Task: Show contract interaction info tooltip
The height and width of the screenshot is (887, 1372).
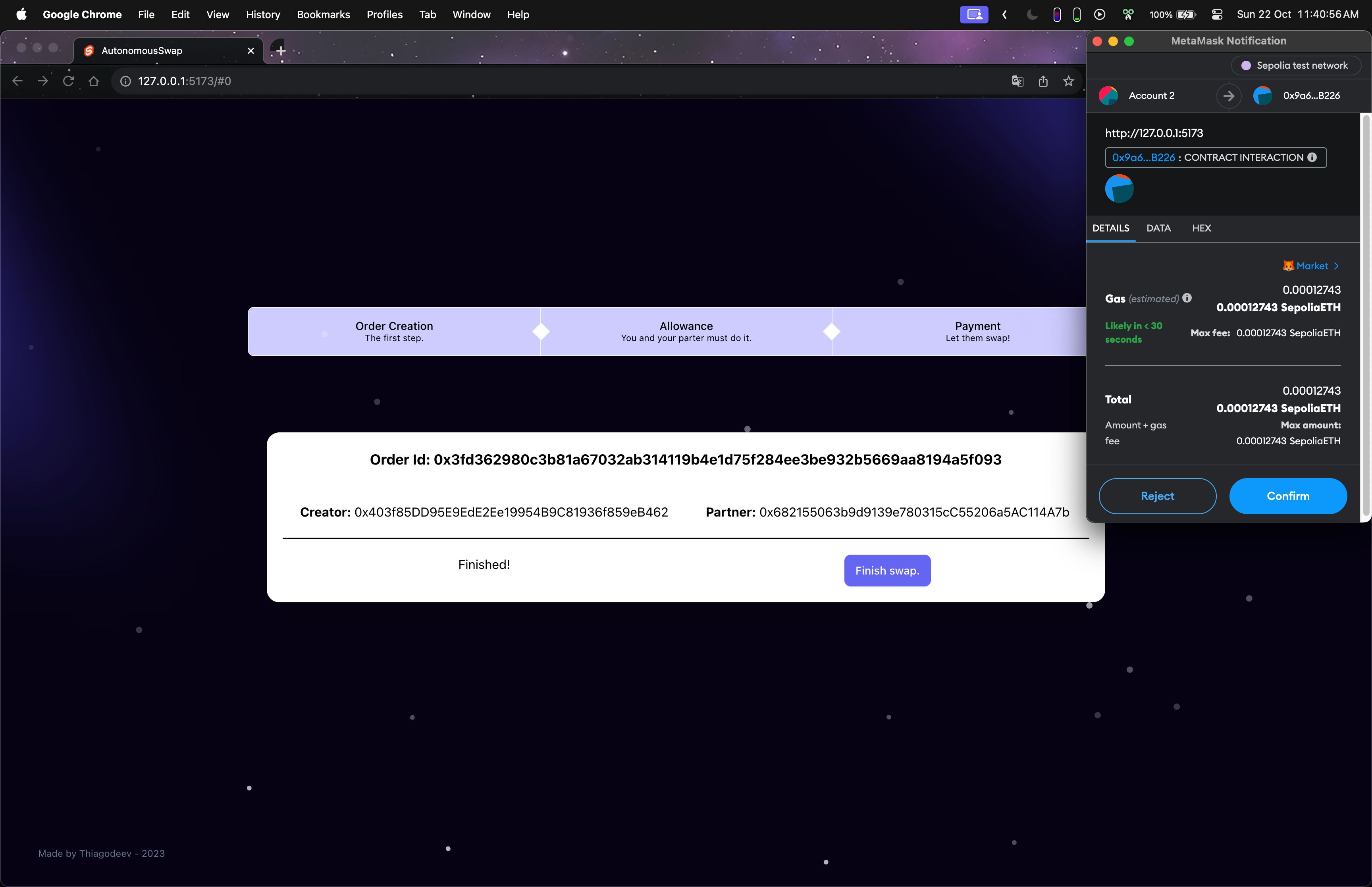Action: (x=1312, y=157)
